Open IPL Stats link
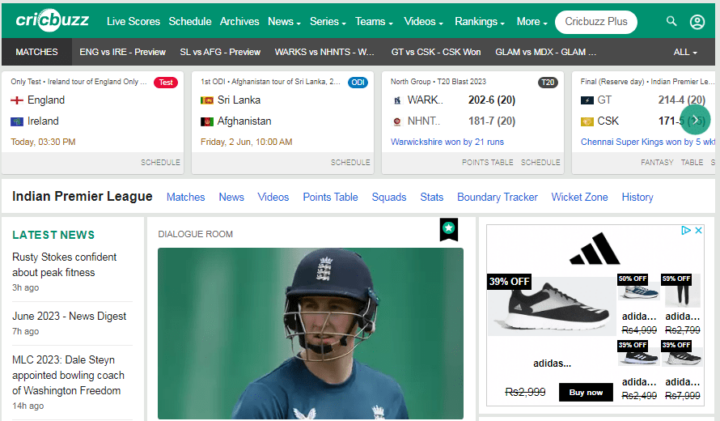This screenshot has width=720, height=421. (432, 197)
